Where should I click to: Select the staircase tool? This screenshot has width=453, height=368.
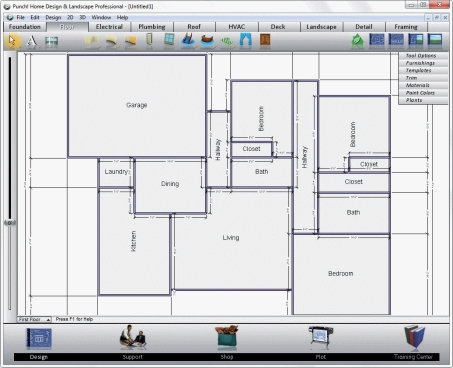click(188, 41)
